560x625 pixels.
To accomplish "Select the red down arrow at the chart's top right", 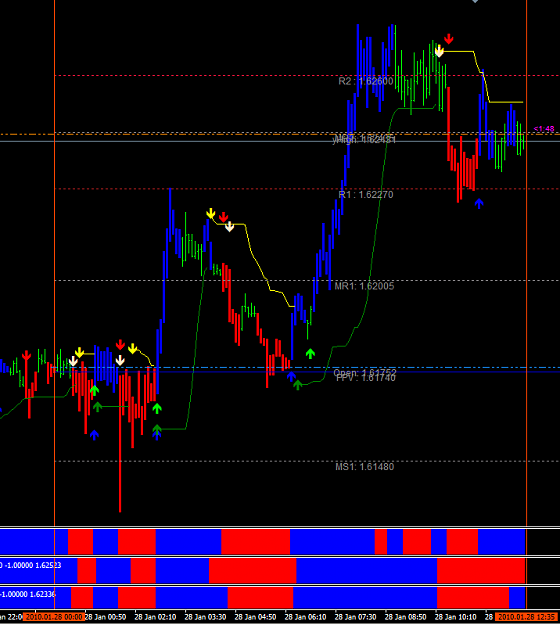I will tap(449, 39).
